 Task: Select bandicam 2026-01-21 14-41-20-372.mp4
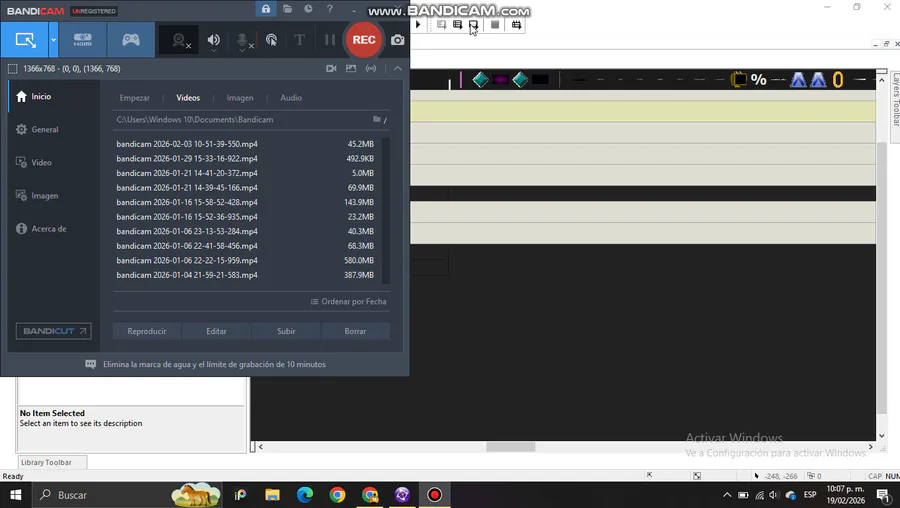point(246,173)
